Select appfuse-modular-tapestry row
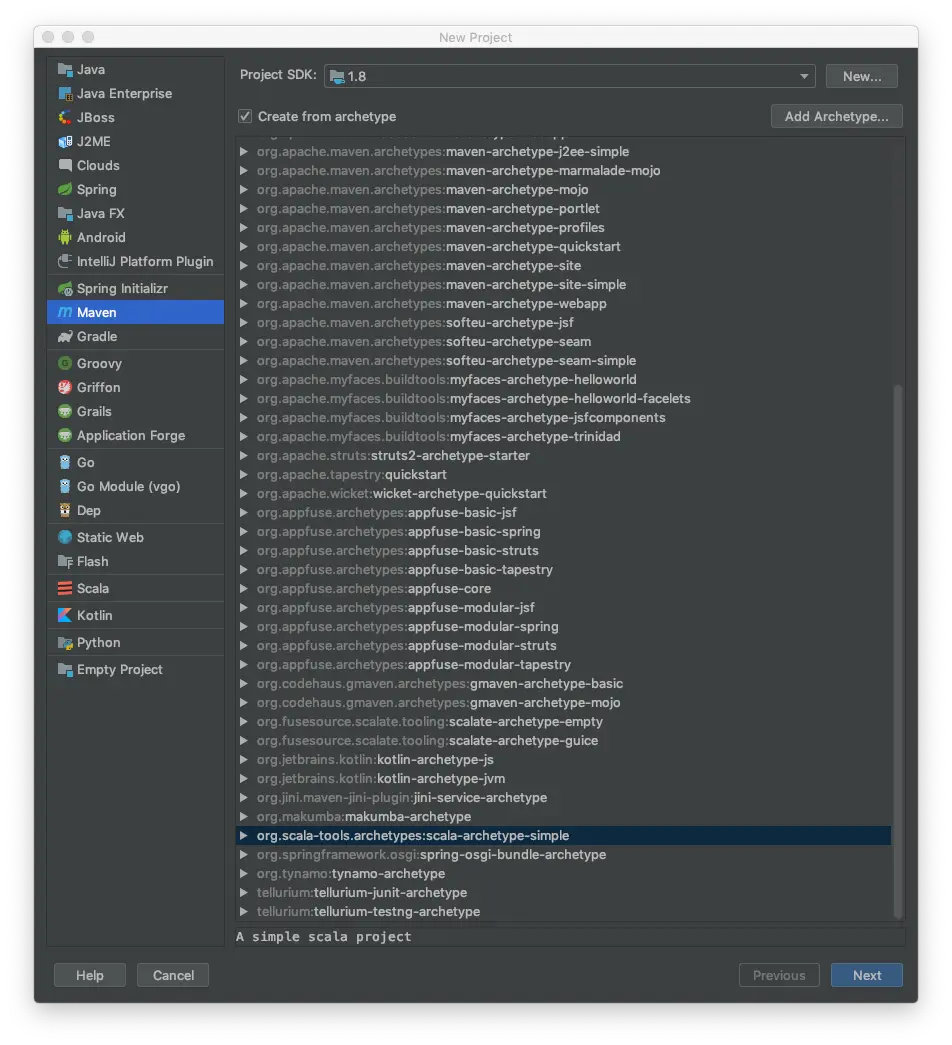 click(x=564, y=664)
